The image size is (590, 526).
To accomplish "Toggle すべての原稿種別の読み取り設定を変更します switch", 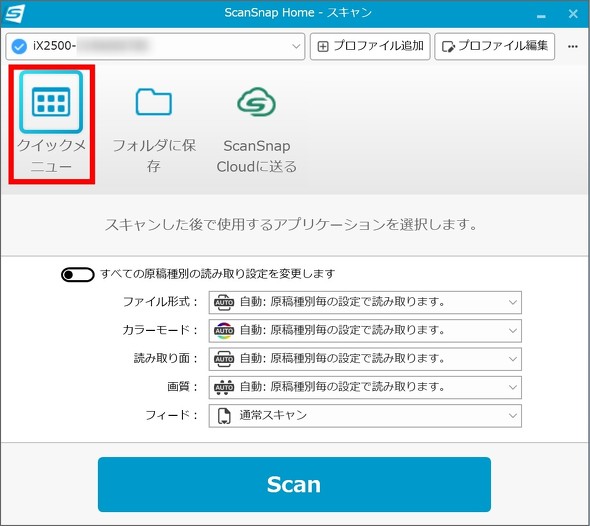I will pos(78,274).
